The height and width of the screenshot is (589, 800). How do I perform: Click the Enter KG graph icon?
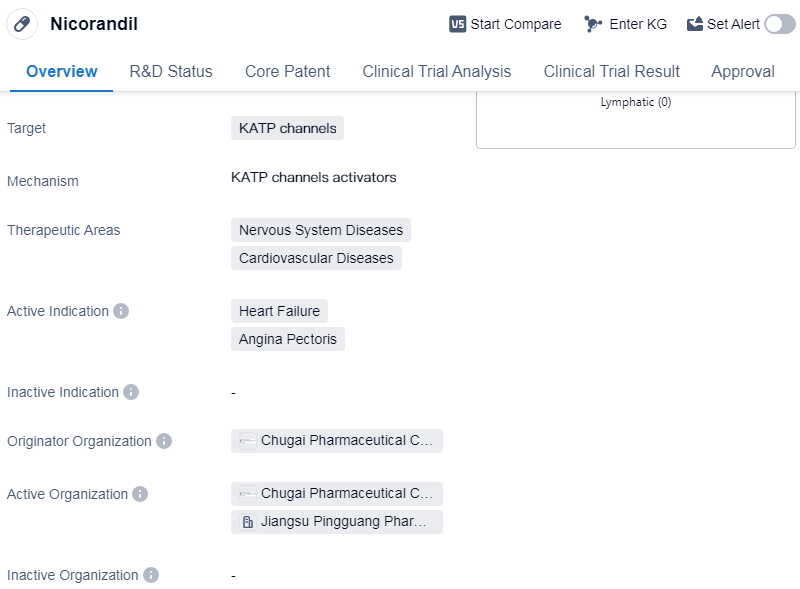pos(593,24)
